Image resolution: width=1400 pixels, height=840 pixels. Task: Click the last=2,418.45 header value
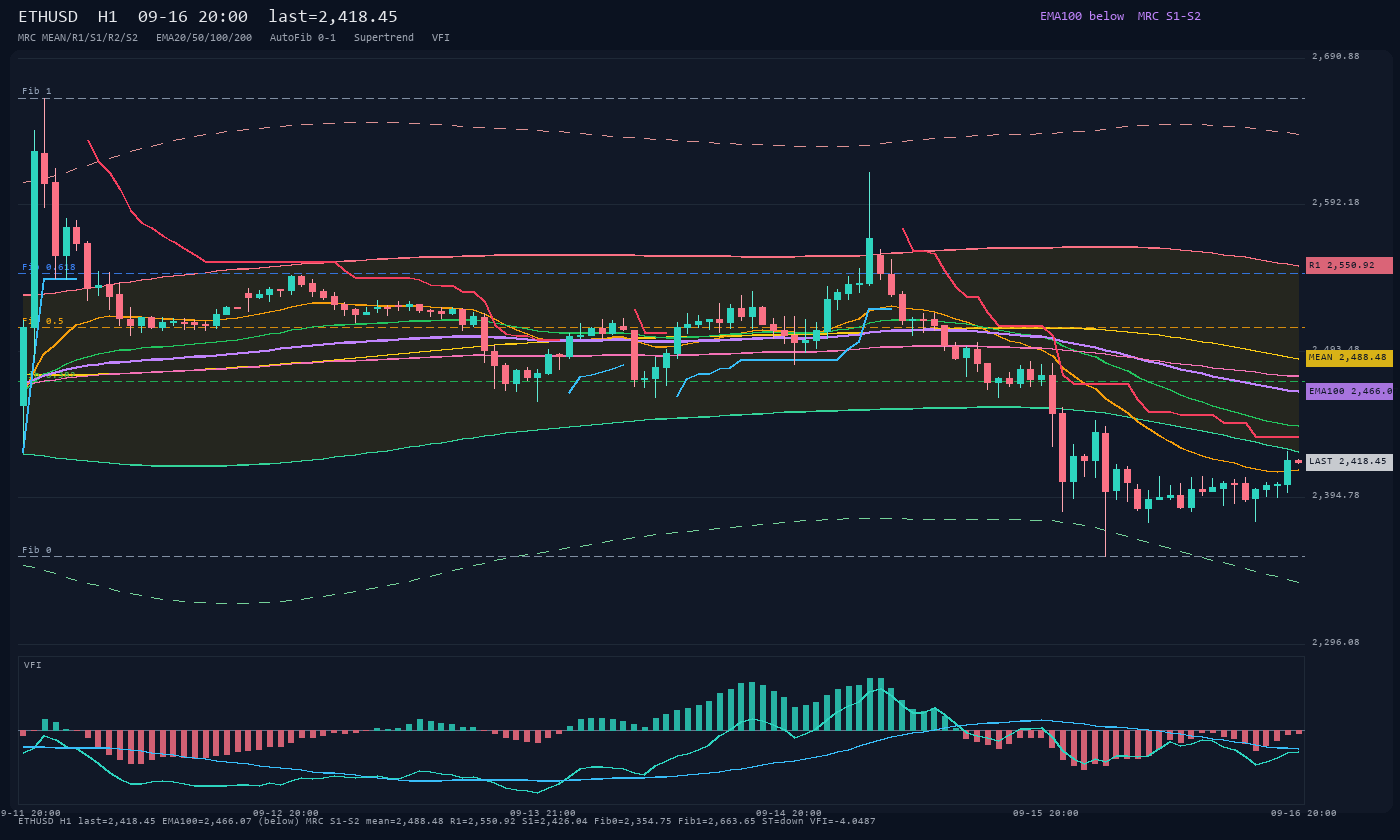[x=333, y=16]
